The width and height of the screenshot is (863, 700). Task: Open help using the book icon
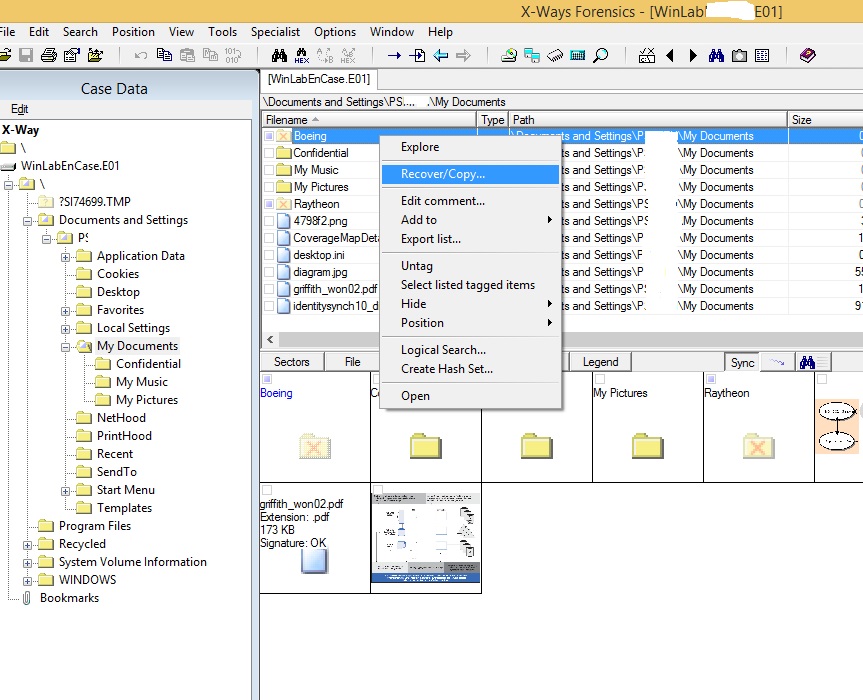(x=808, y=53)
